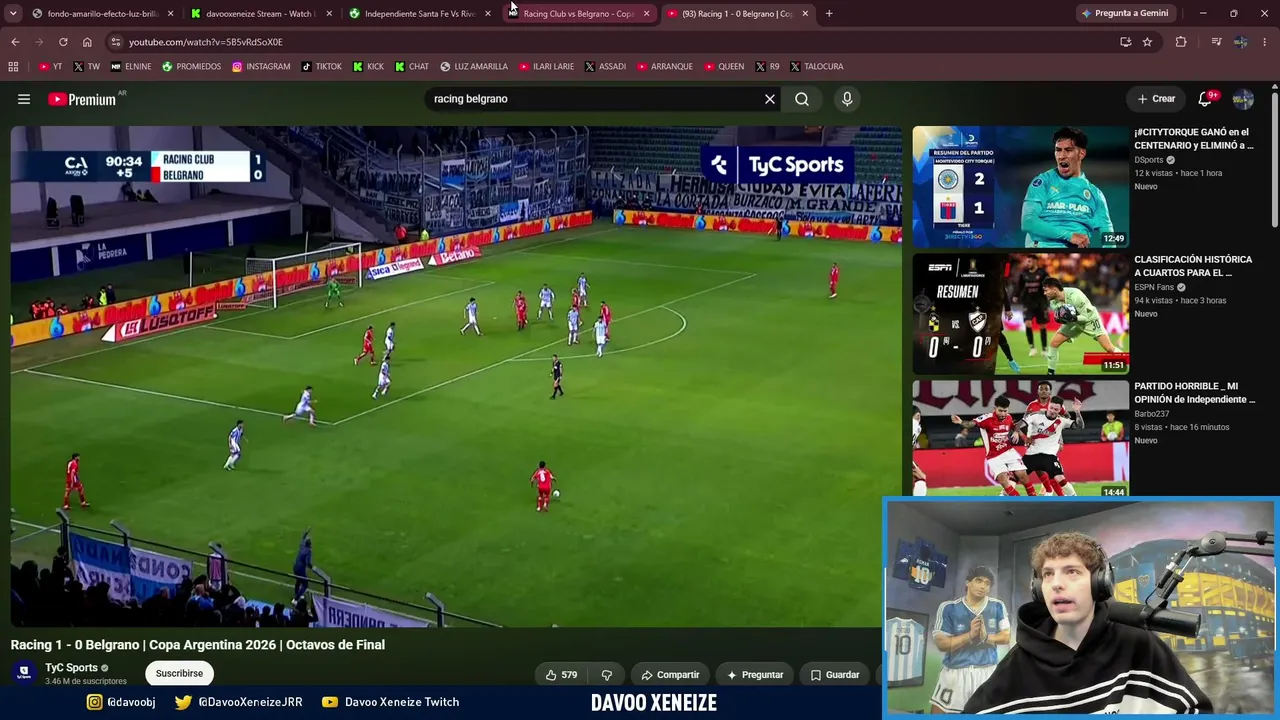Open the YT bookmark
Viewport: 1280px width, 720px height.
click(50, 67)
